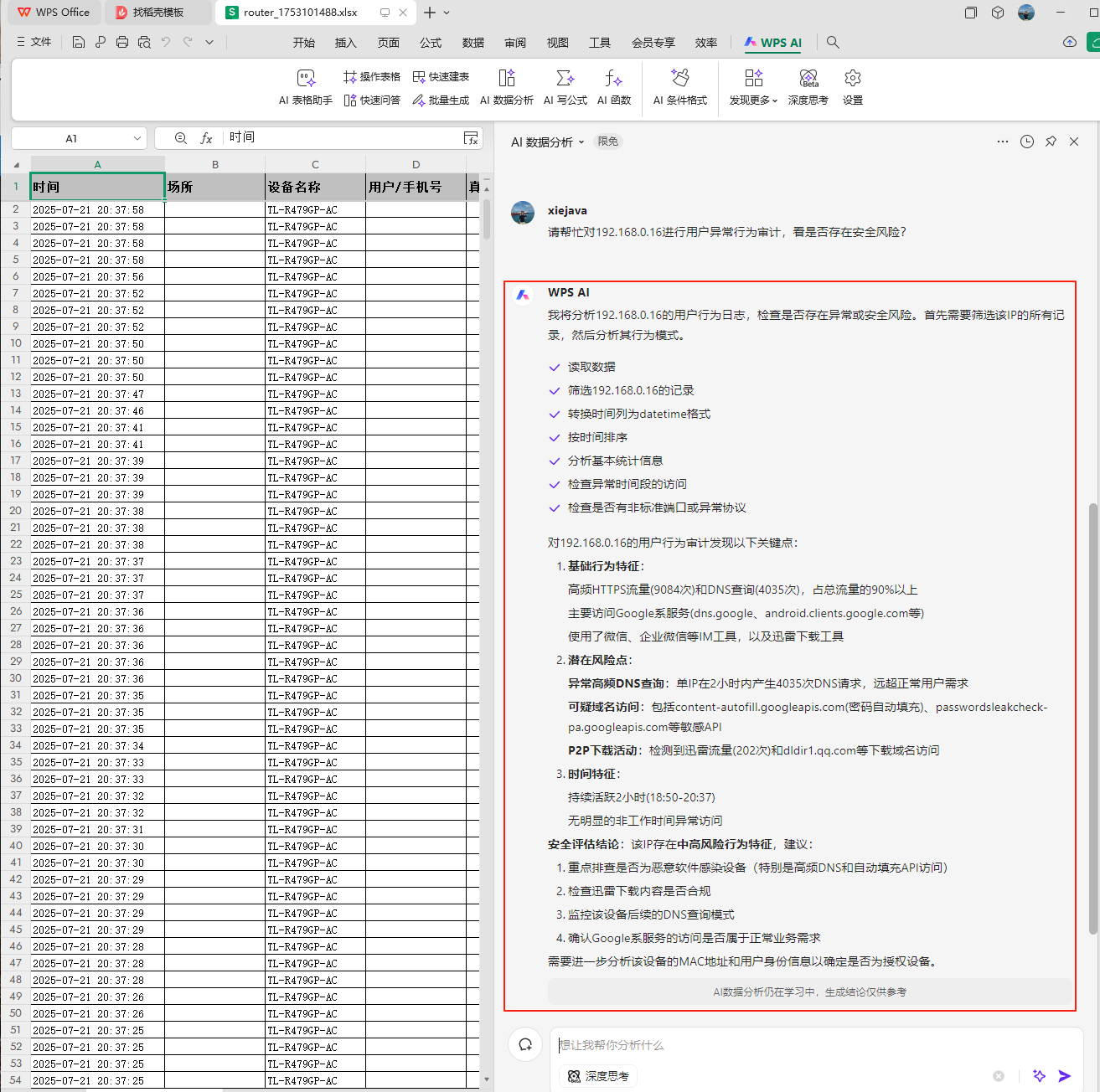
Task: Click the 限免 badge
Action: click(607, 142)
